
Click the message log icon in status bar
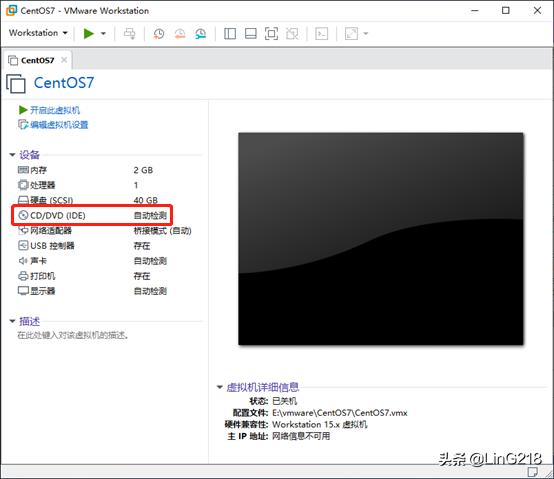click(x=533, y=471)
